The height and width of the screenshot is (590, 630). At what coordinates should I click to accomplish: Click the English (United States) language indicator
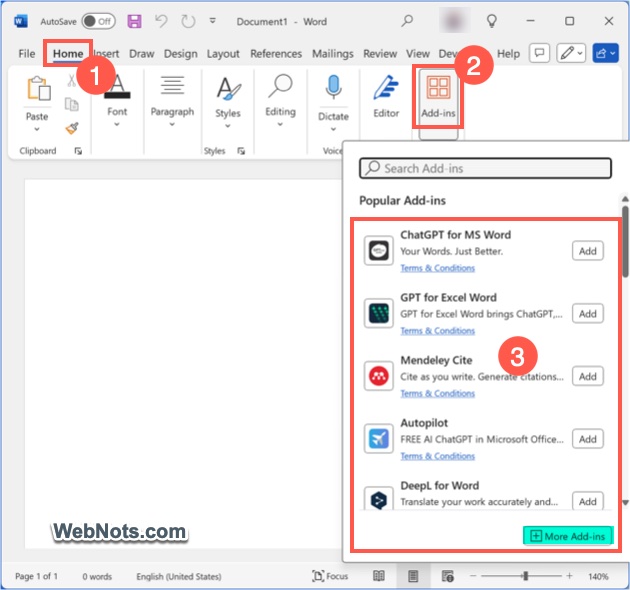[x=178, y=576]
